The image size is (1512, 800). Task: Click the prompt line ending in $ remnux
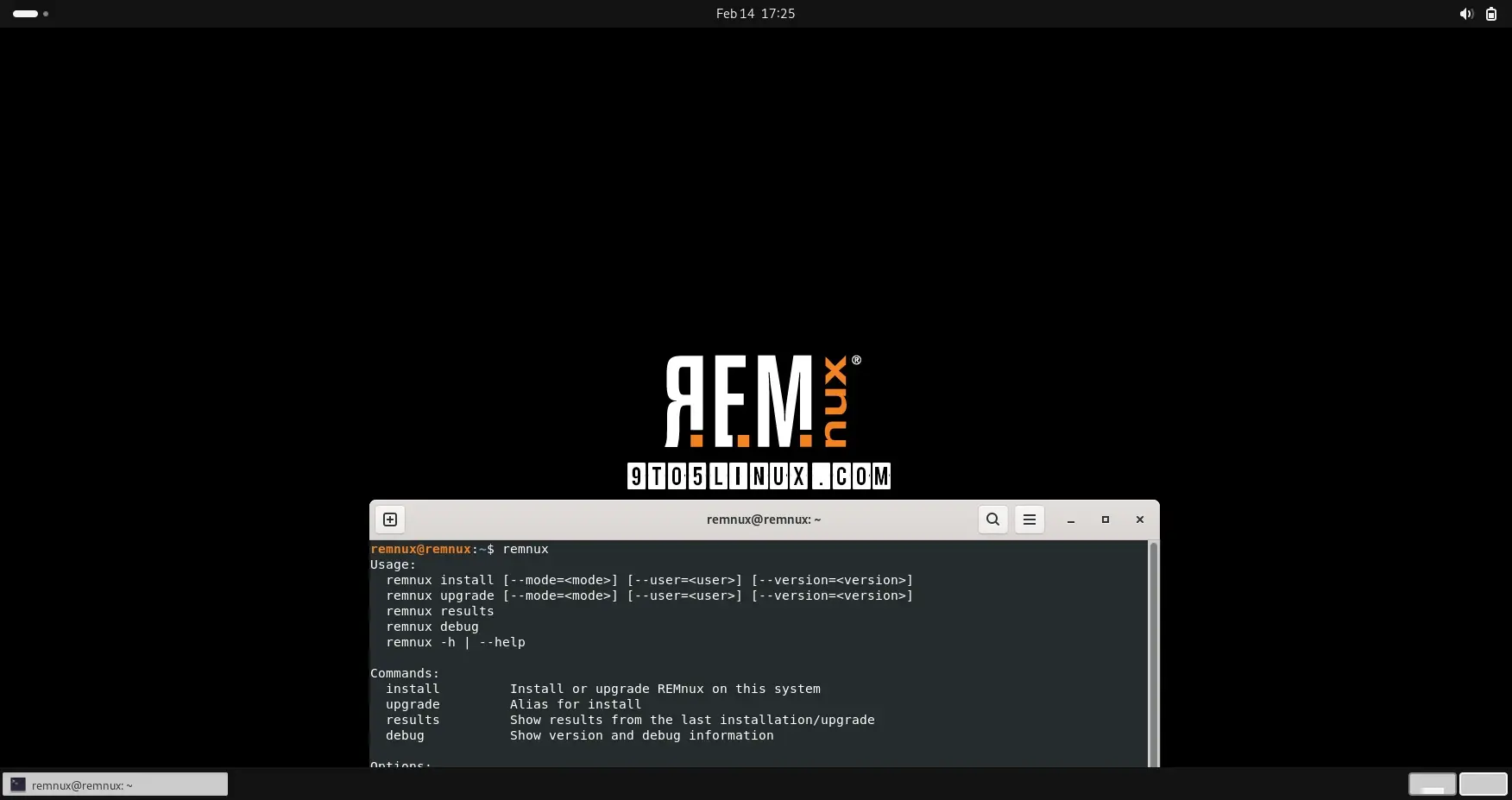tap(459, 549)
